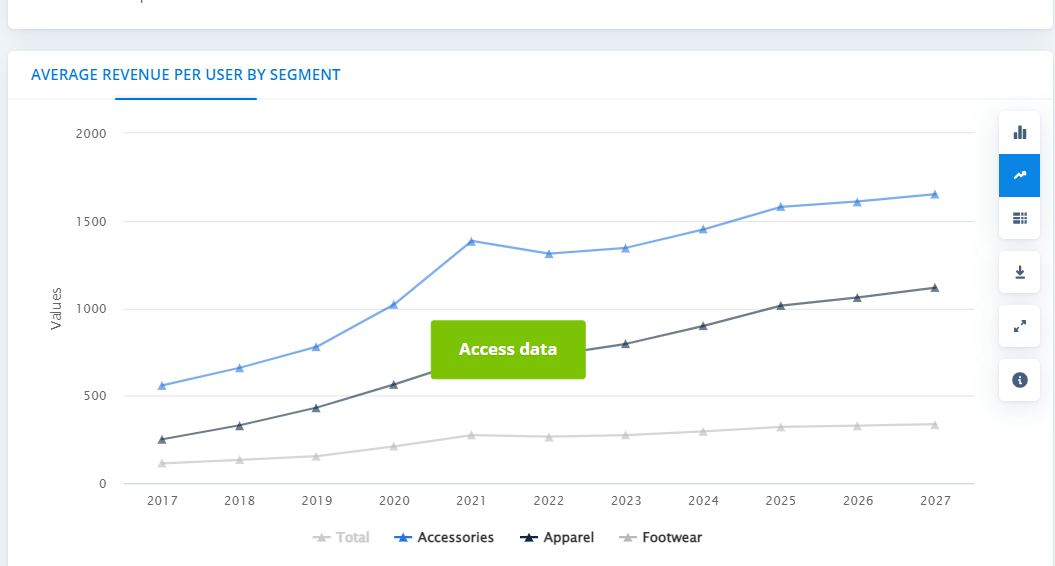Select the highlighted line chart view icon

pos(1019,175)
